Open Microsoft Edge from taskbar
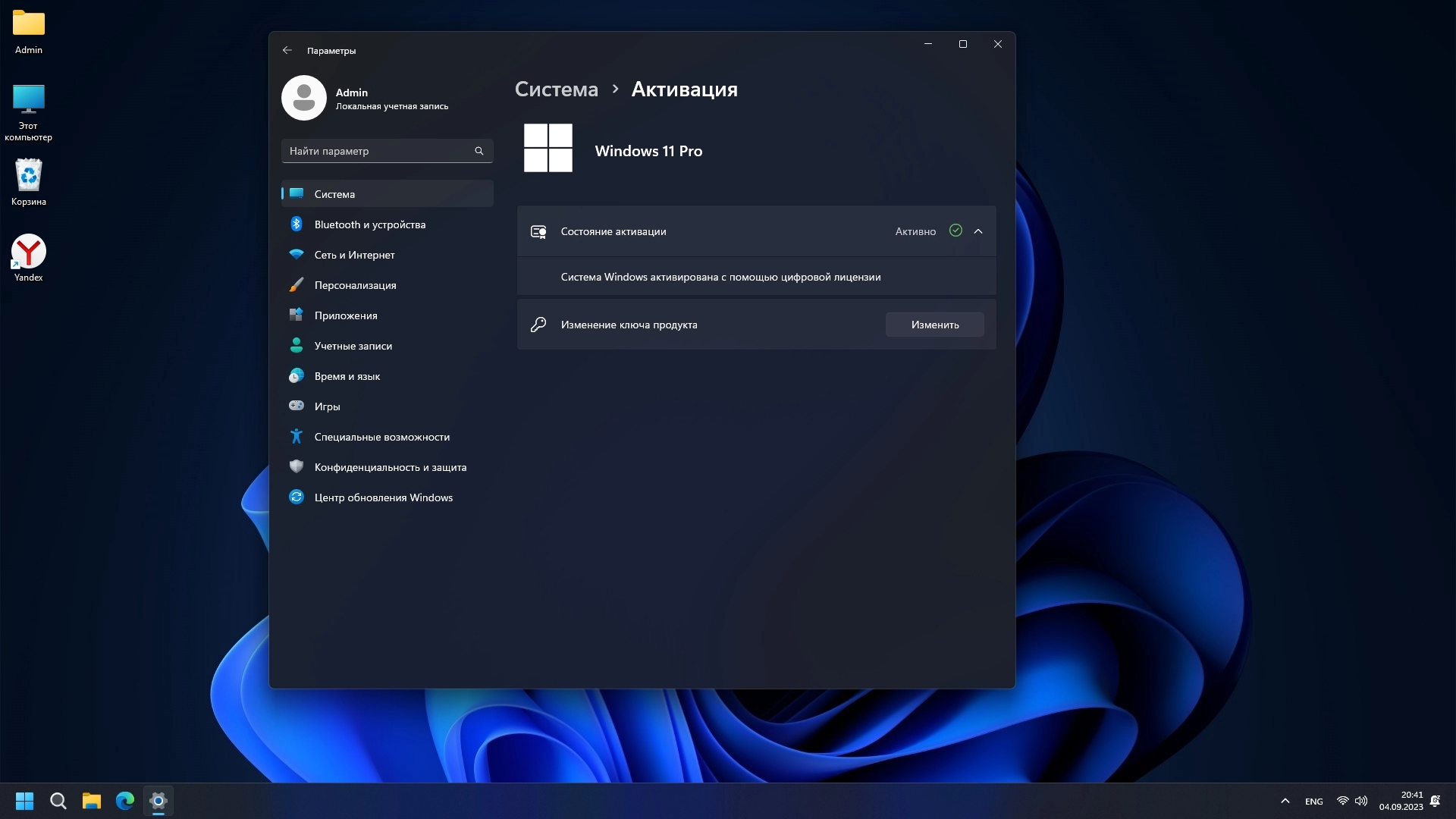 pos(125,801)
